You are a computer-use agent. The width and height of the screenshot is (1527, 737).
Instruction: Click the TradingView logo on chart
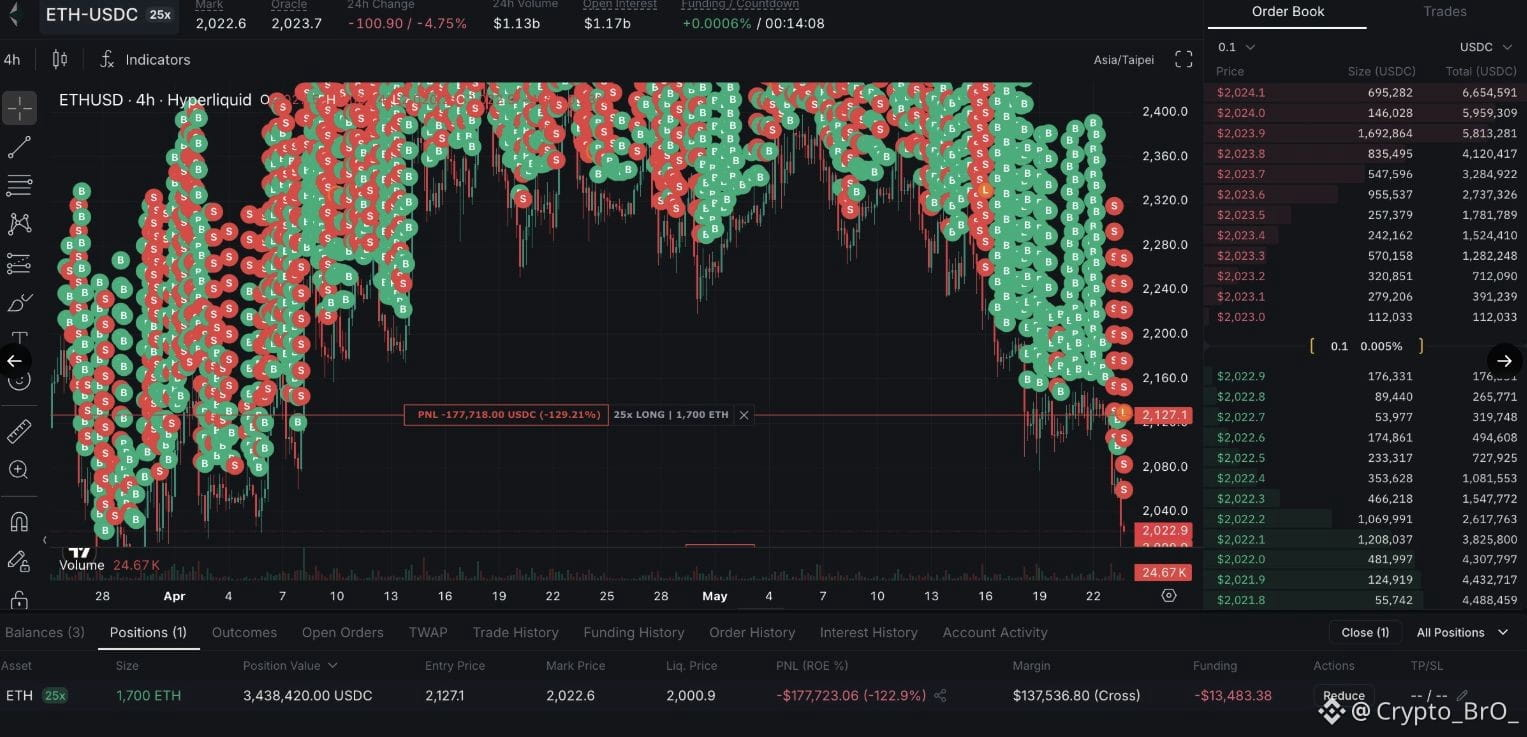[x=79, y=551]
